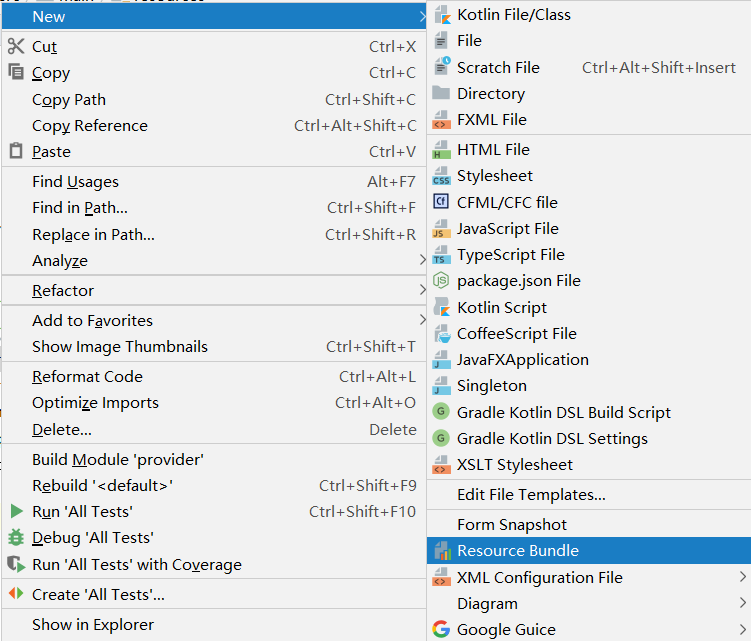Select Copy Path menu entry

214,100
